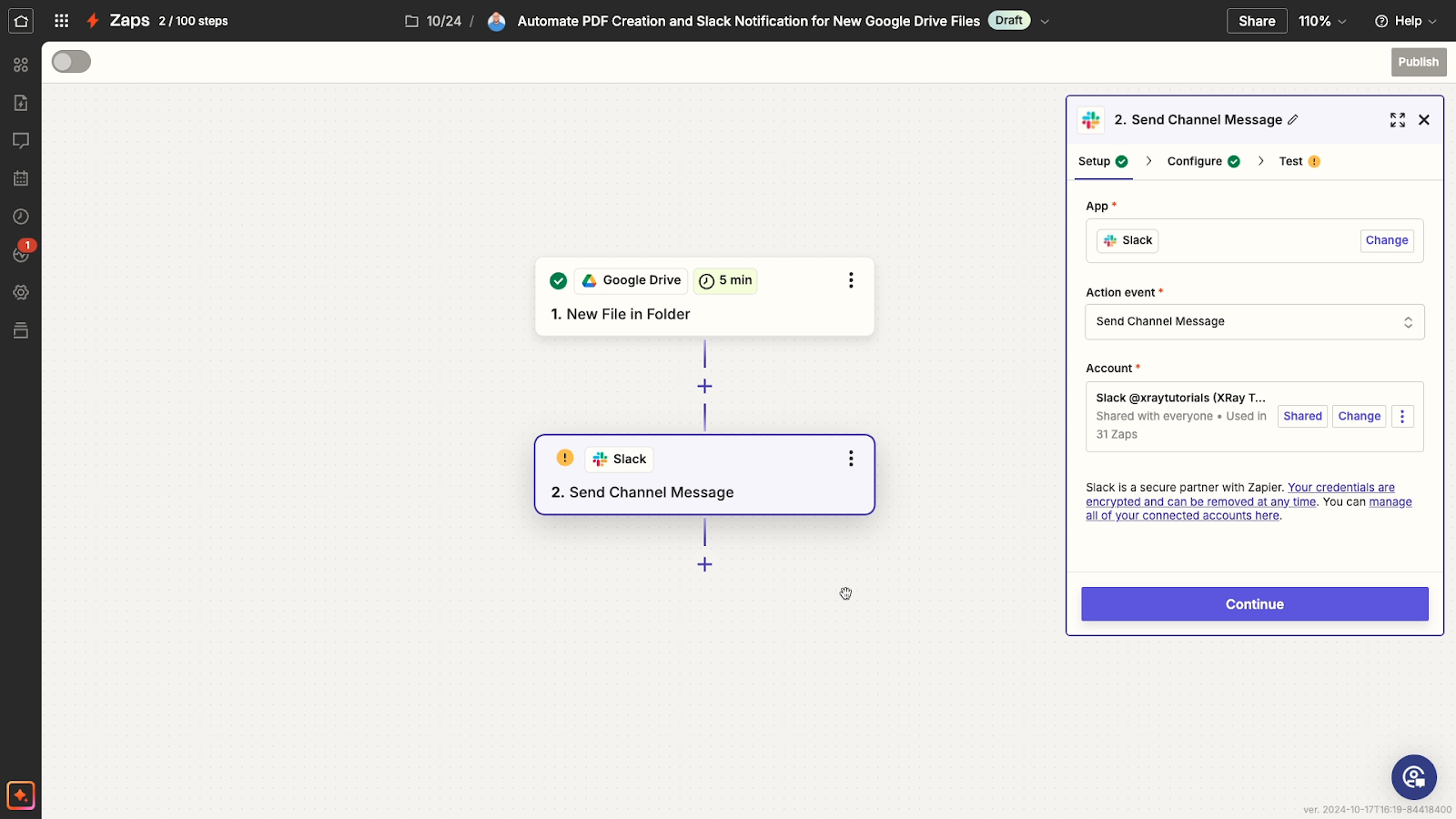Click the pencil to rename the step

[1293, 119]
